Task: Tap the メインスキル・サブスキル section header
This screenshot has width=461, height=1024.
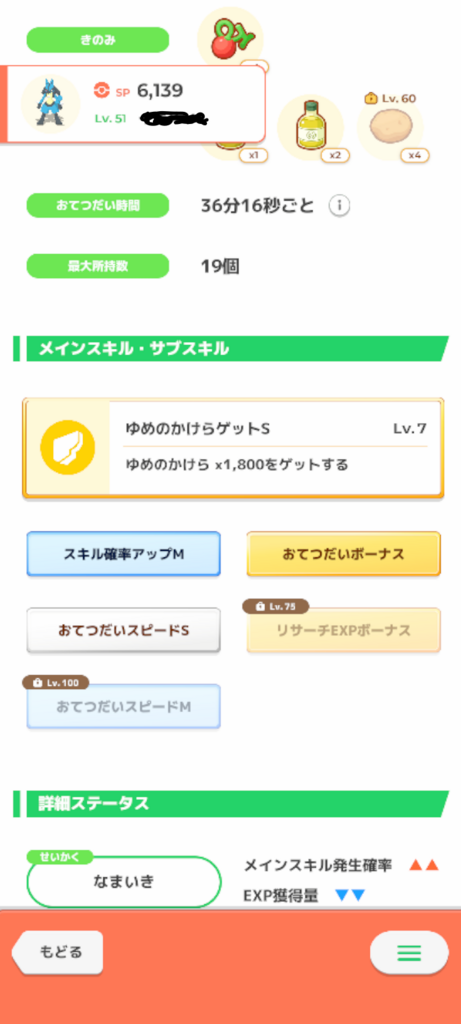Action: coord(231,349)
